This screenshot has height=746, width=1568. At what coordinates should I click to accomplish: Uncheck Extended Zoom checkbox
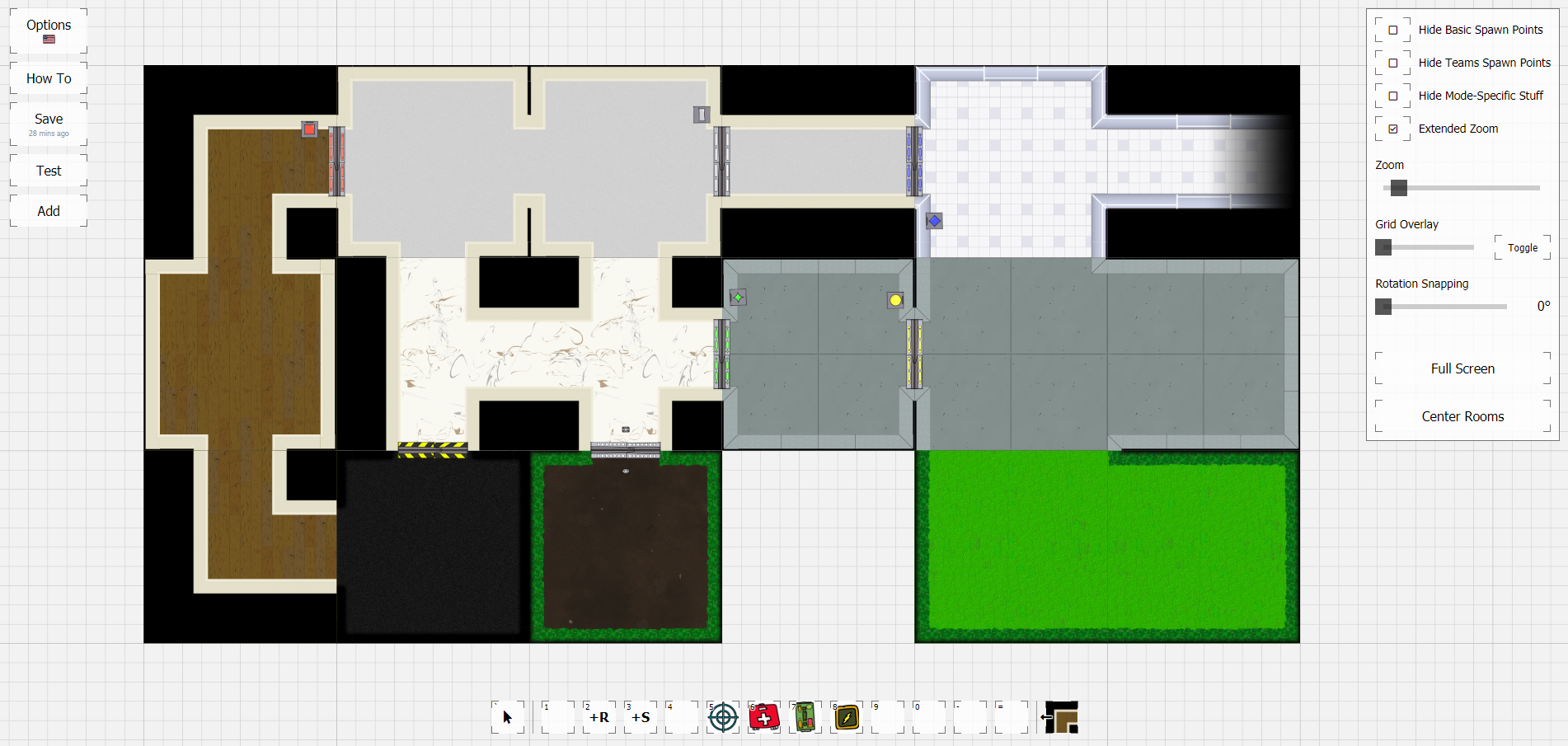pos(1393,129)
